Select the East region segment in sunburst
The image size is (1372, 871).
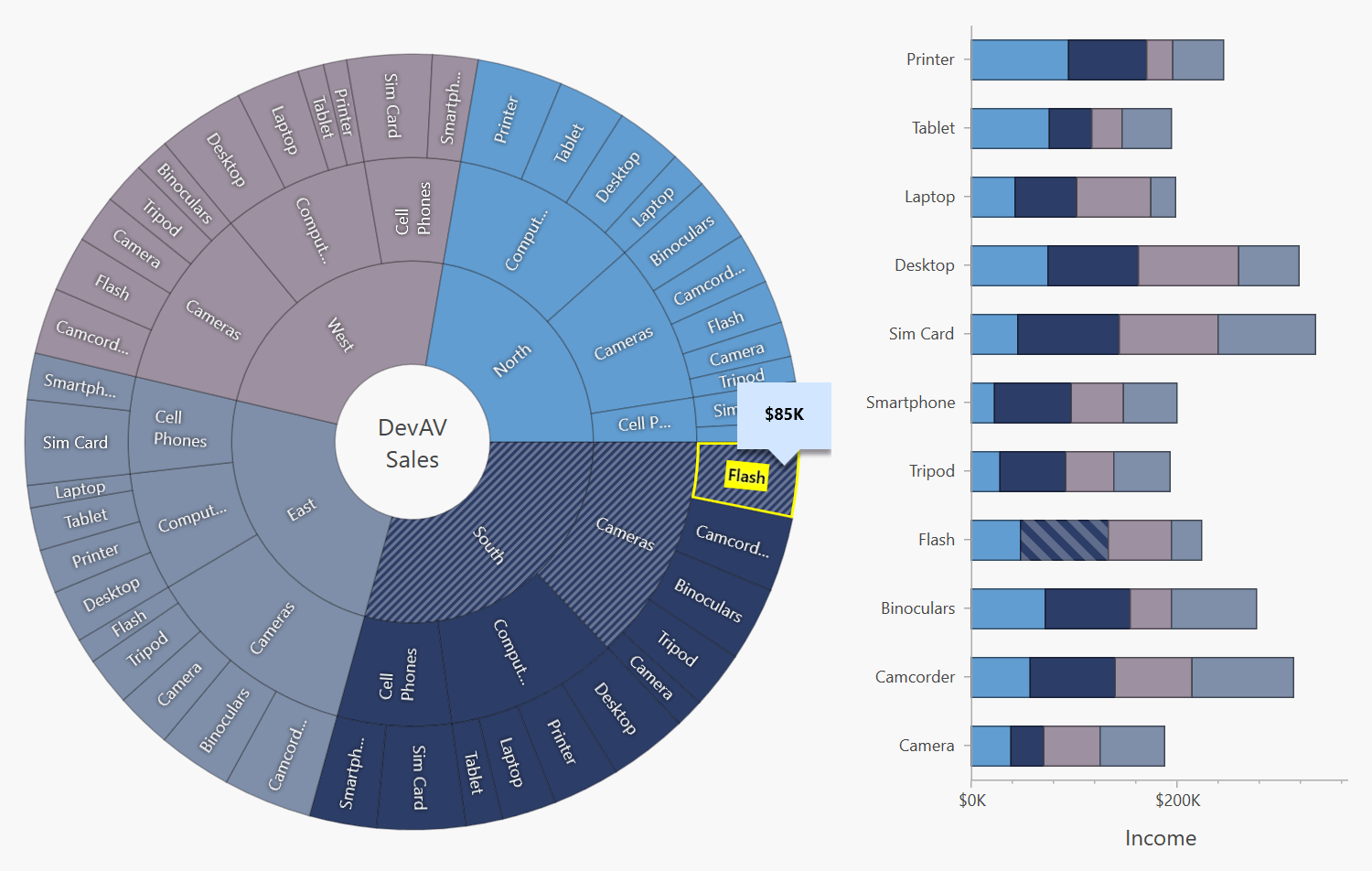click(302, 509)
